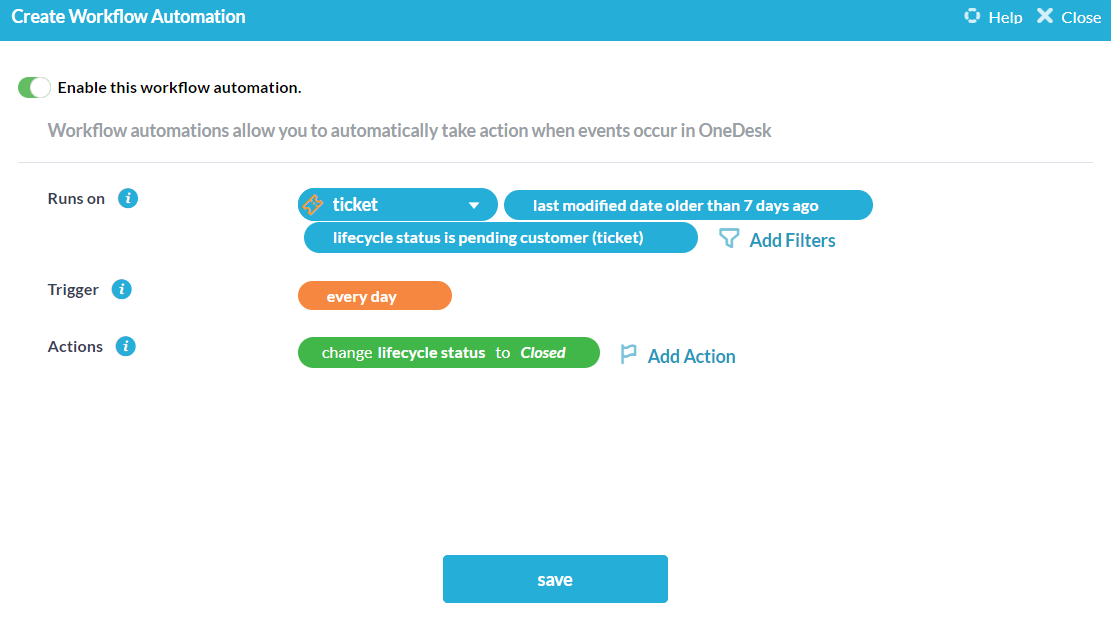Edit the 'change lifecycle status to Closed' action
The image size is (1111, 621).
click(x=448, y=353)
